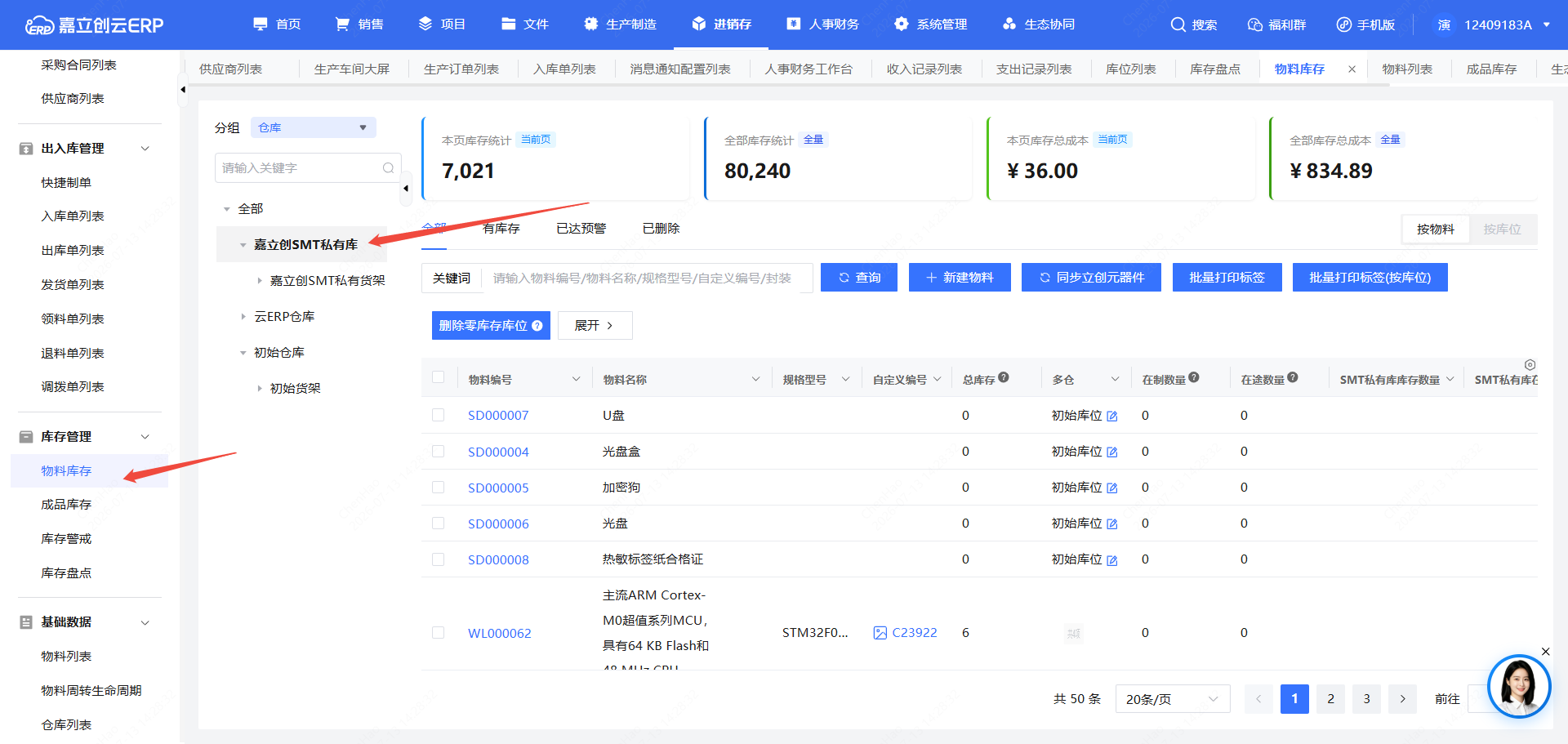Viewport: 1568px width, 744px height.
Task: Check the SD000006 row checkbox
Action: click(439, 523)
